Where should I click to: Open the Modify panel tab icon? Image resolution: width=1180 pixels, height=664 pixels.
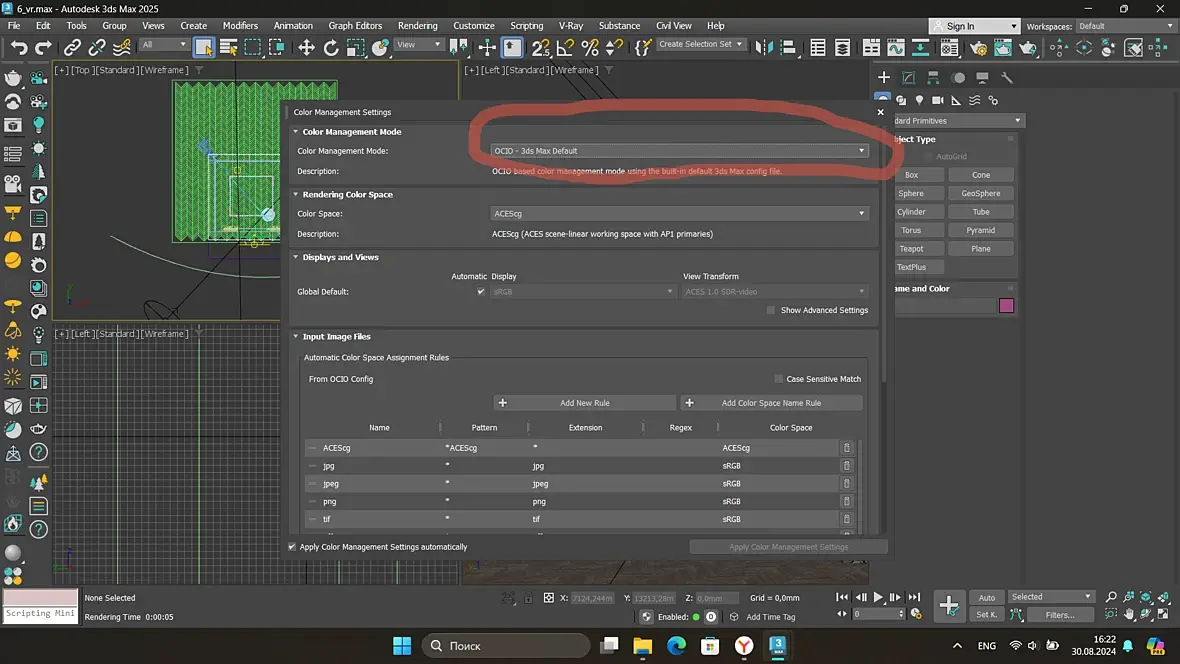coord(908,78)
